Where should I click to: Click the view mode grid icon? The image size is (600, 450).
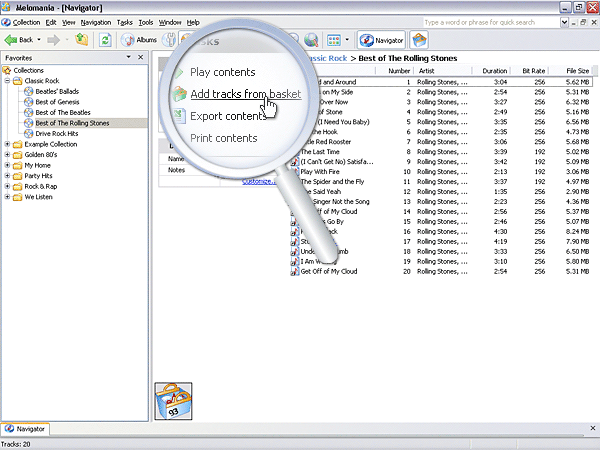[334, 40]
